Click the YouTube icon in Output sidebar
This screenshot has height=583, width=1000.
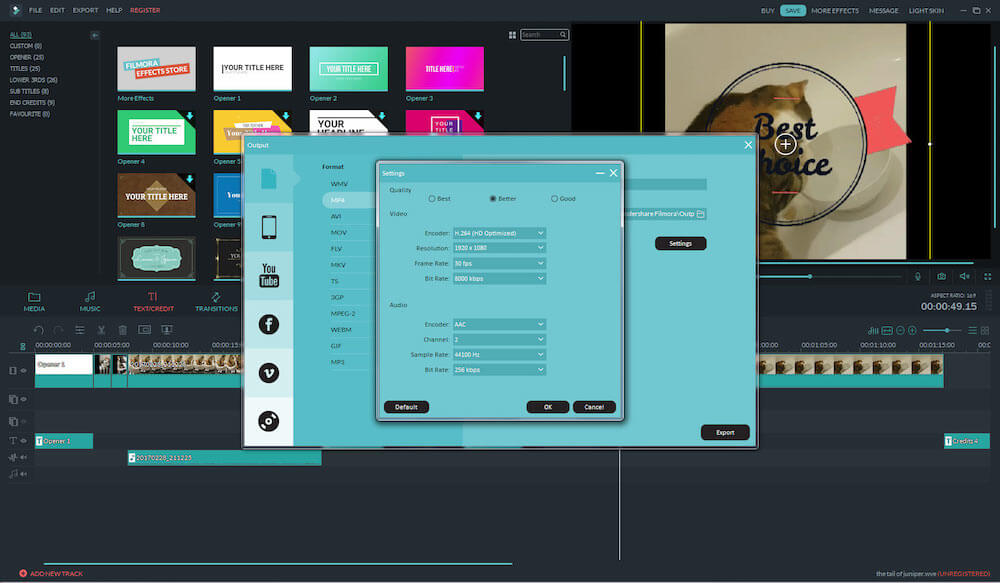click(x=269, y=275)
